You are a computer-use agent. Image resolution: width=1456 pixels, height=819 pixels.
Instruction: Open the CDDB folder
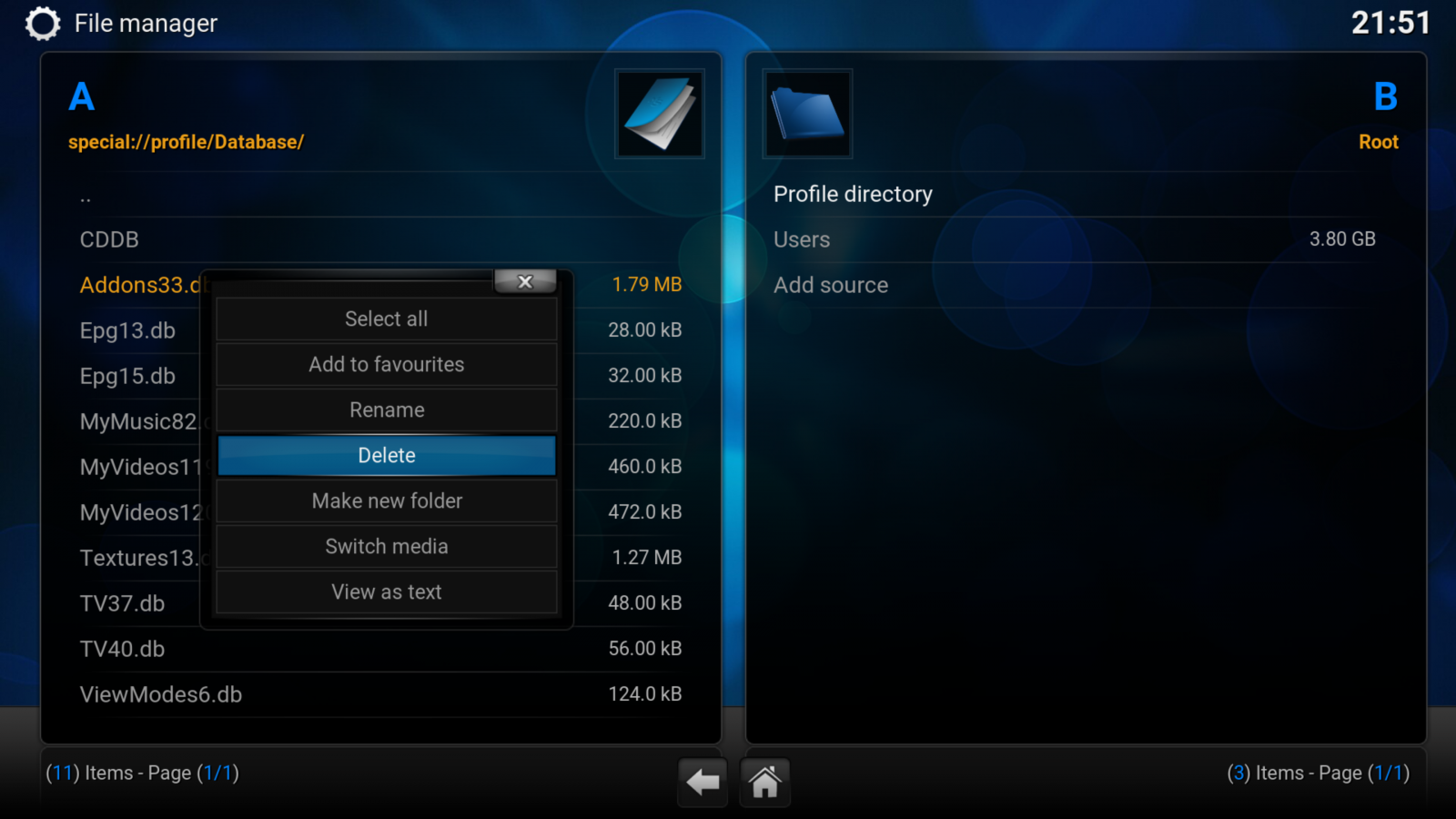109,240
